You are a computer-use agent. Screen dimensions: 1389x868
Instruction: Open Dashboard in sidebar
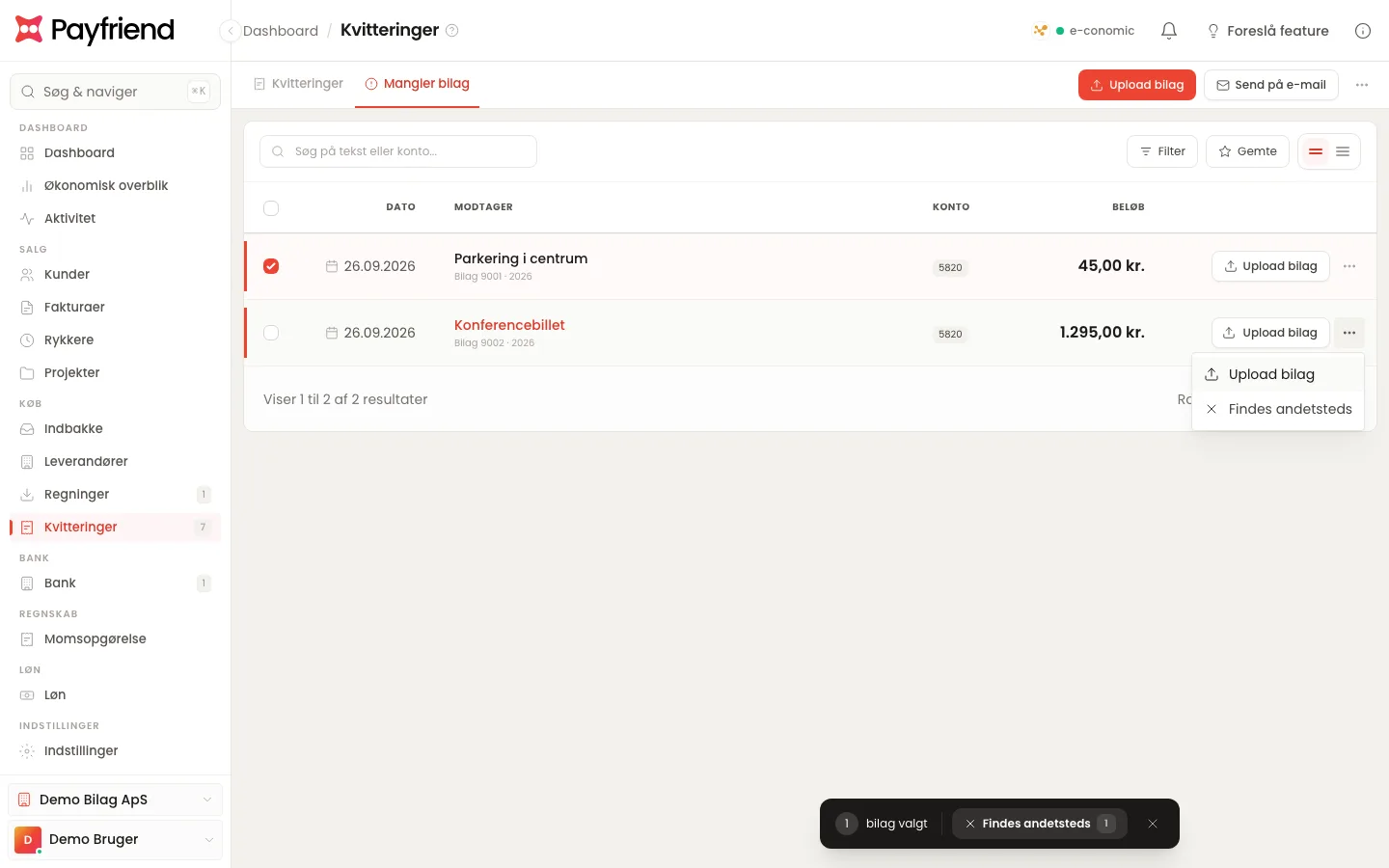[116, 152]
